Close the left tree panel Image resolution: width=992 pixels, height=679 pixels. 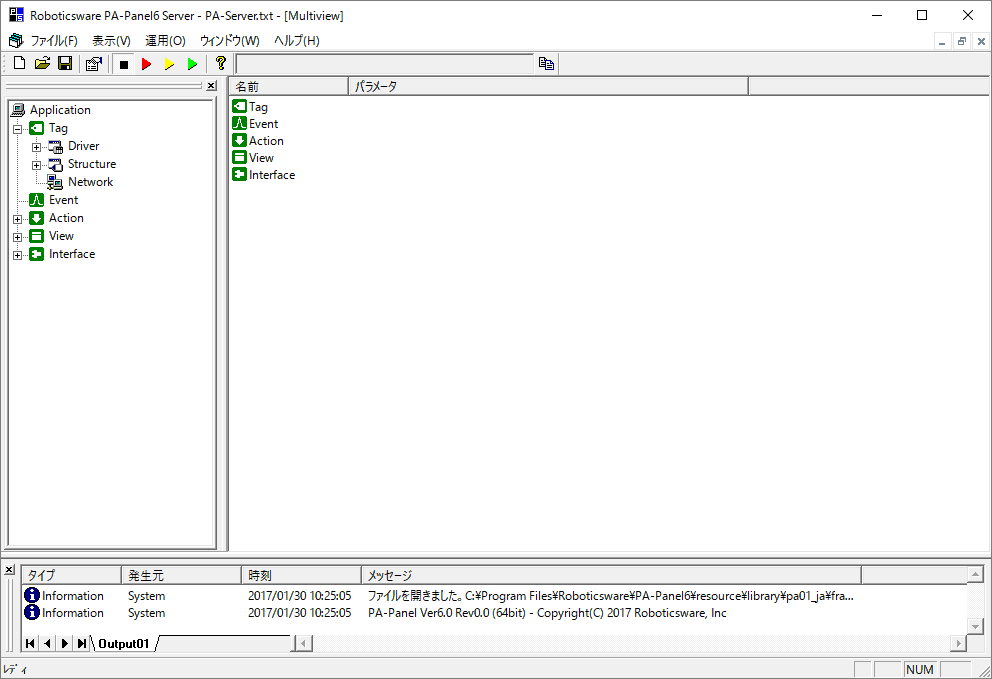[x=211, y=86]
